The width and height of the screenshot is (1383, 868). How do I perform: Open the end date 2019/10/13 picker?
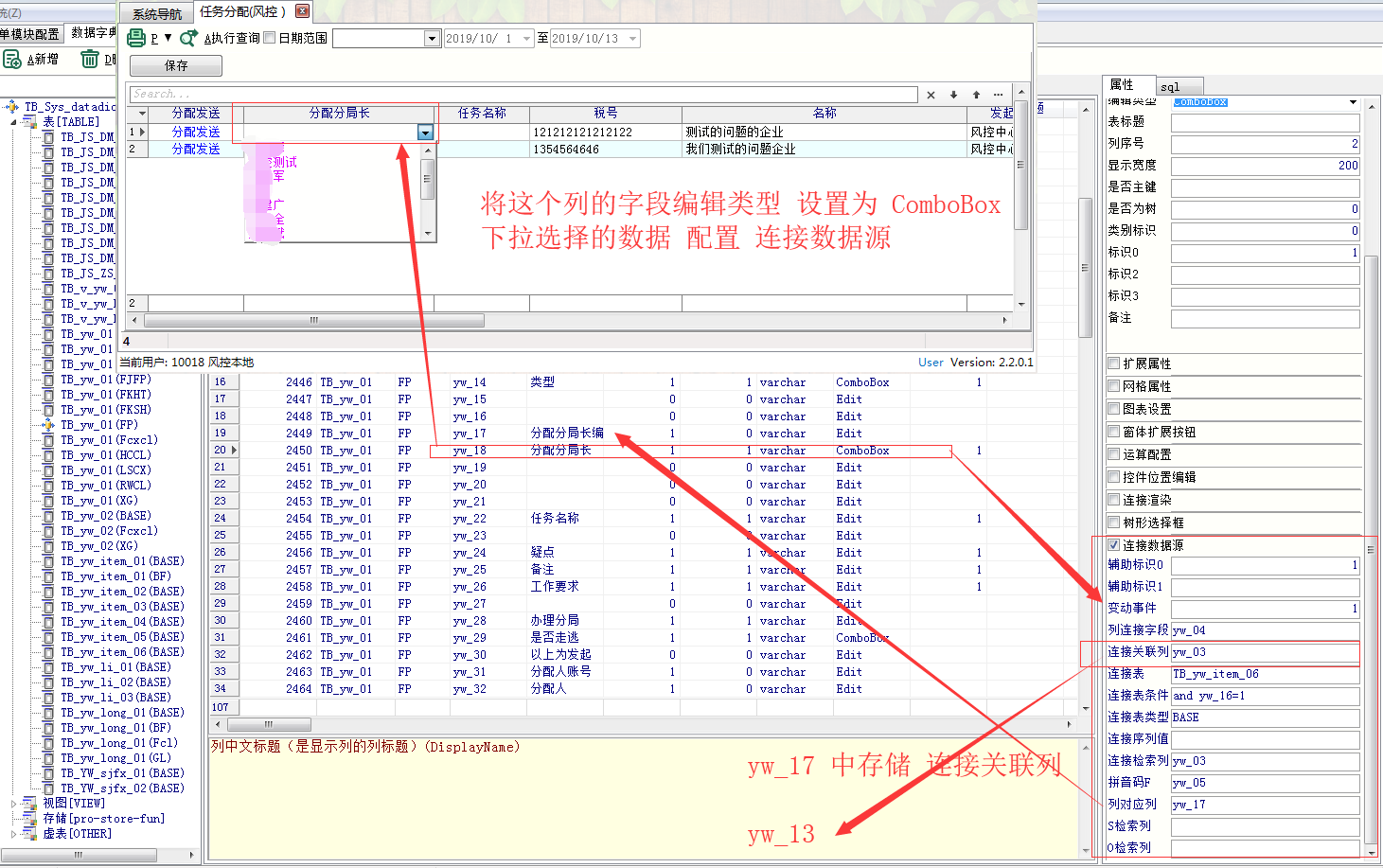632,39
